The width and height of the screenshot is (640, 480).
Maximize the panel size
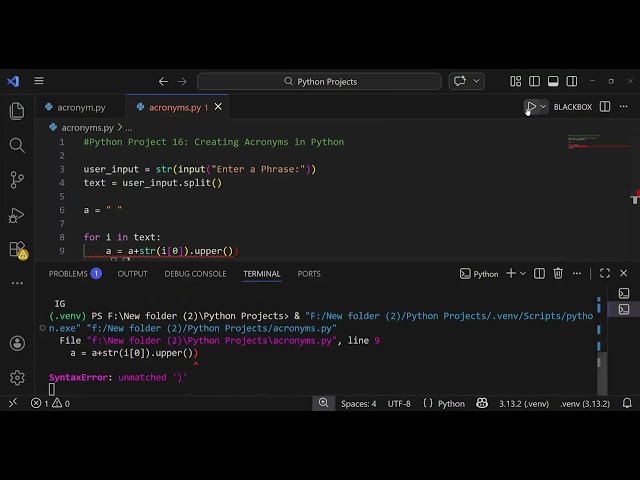[x=605, y=273]
